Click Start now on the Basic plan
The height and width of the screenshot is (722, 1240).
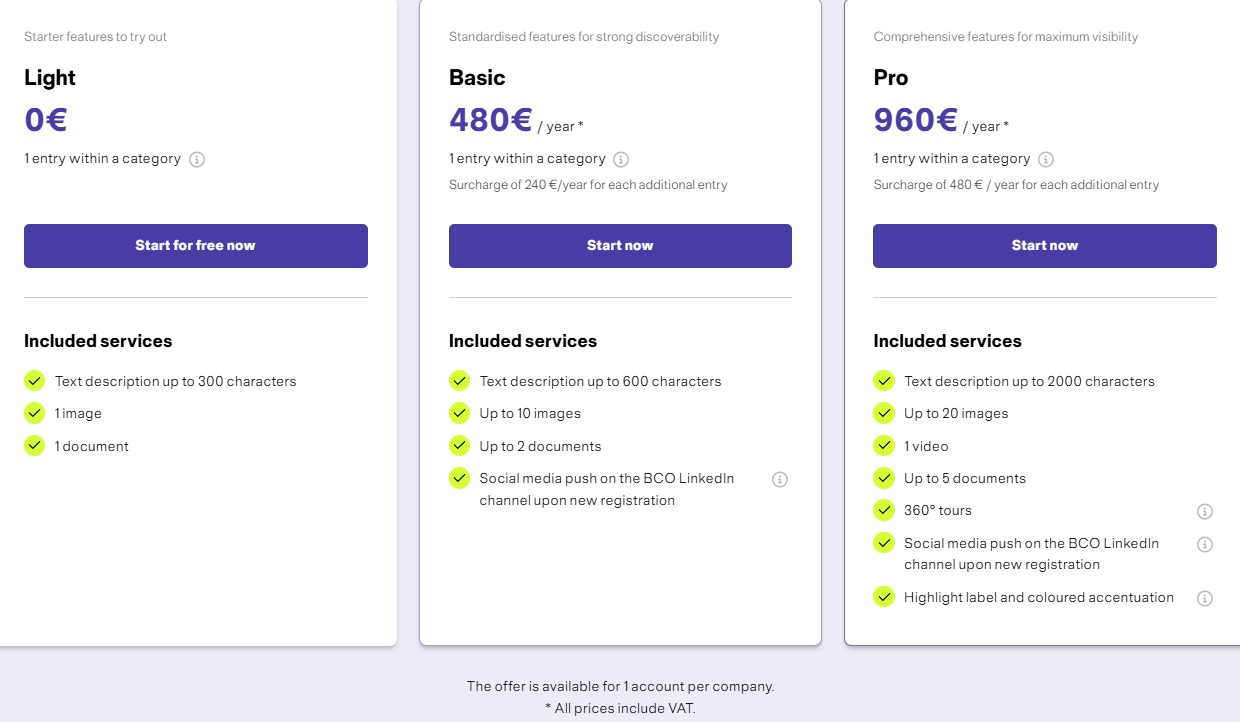click(620, 245)
